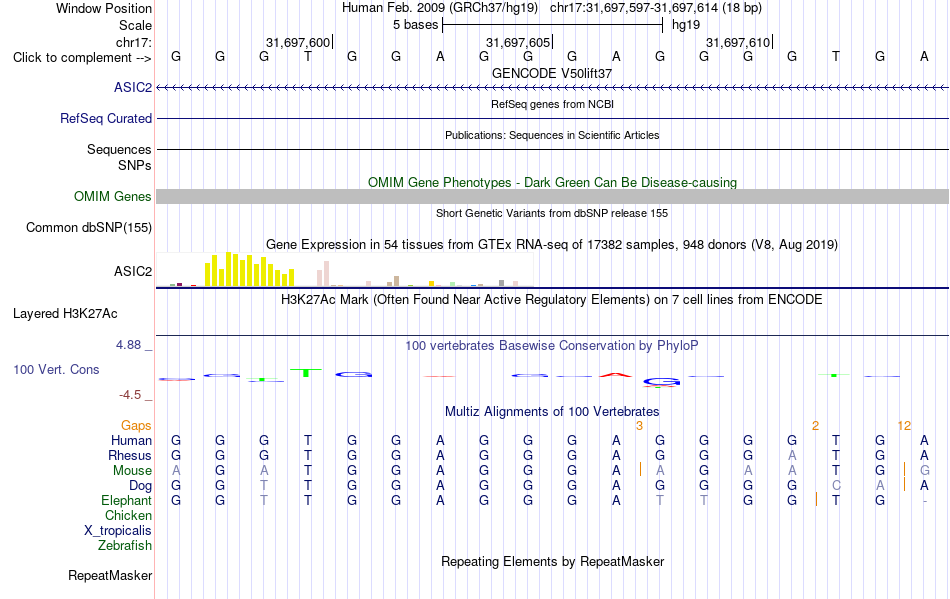
Task: Click the 31,697,610 position marker
Action: [x=739, y=42]
